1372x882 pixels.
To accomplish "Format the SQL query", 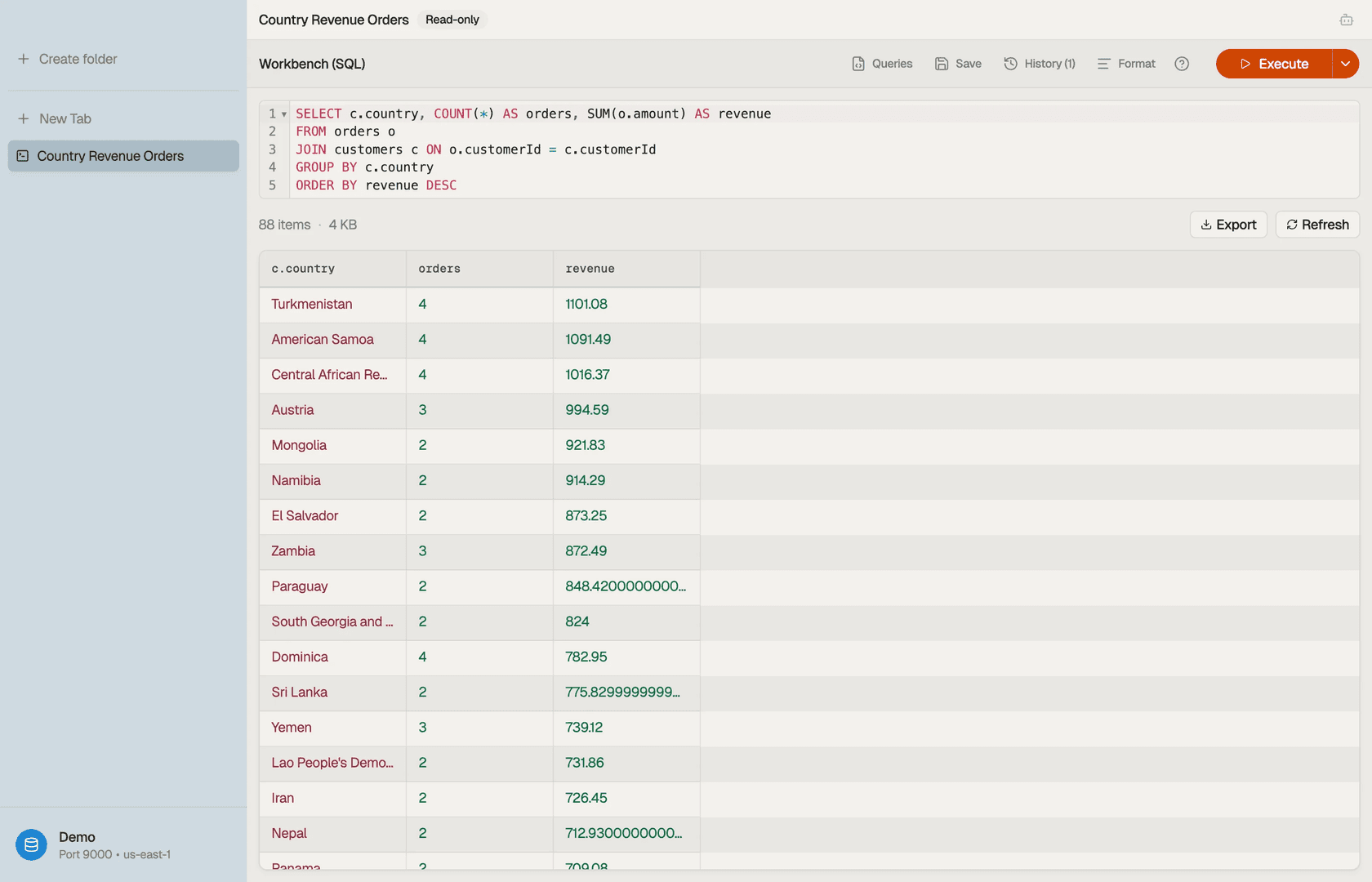I will (x=1126, y=64).
